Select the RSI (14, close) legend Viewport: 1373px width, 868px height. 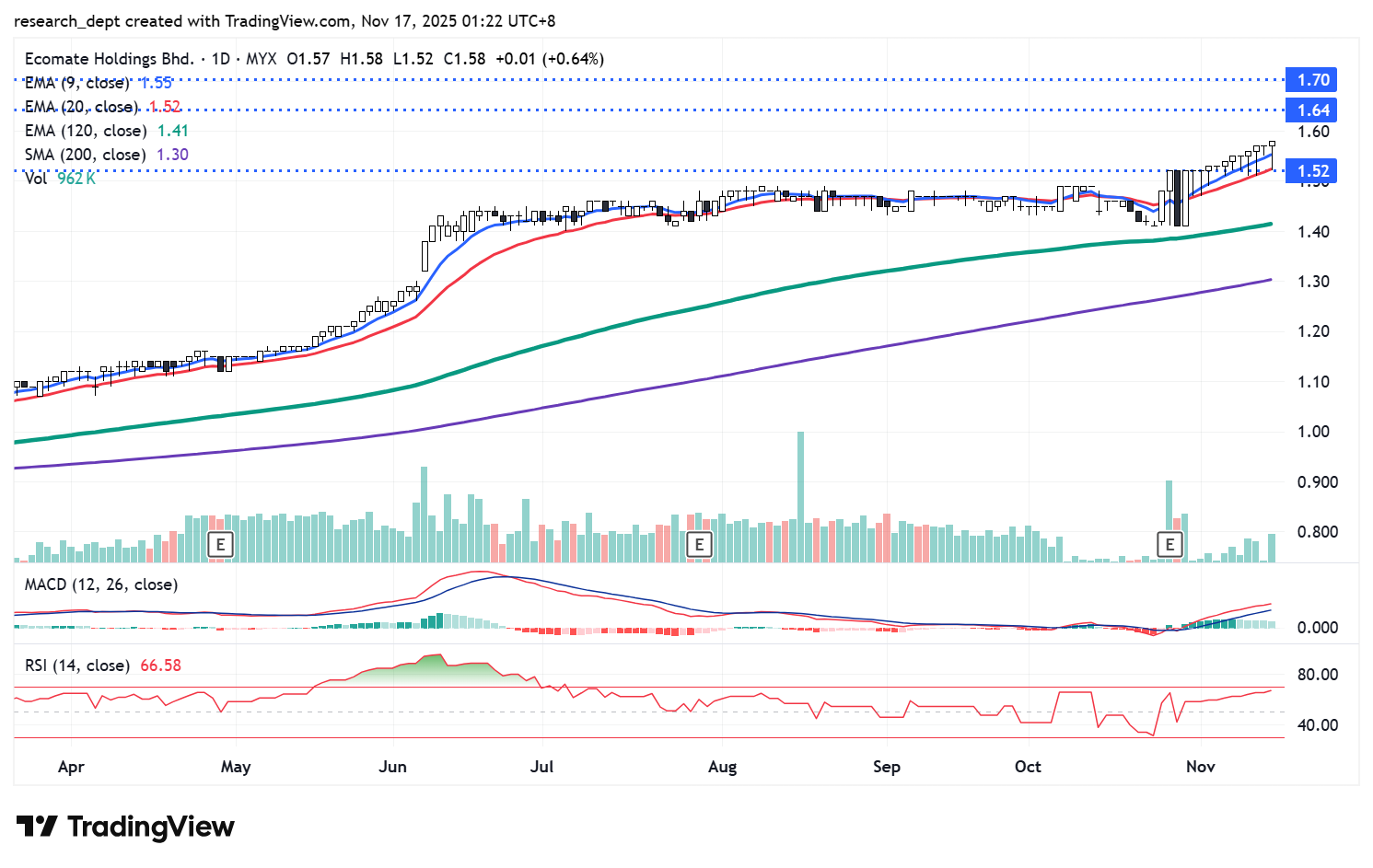[x=76, y=665]
